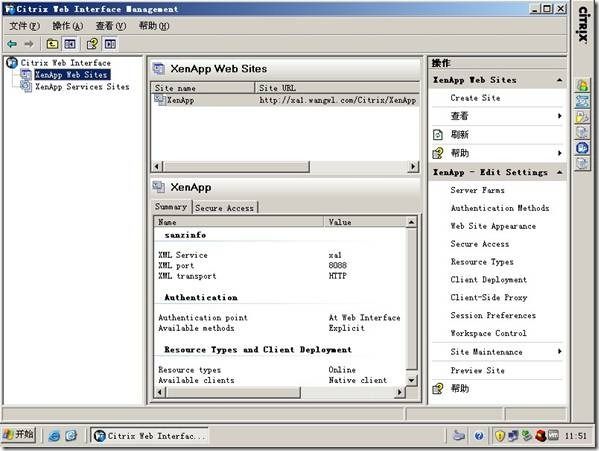Viewport: 599px width, 451px height.
Task: Click scroll down arrow in summary panel
Action: pyautogui.click(x=411, y=380)
